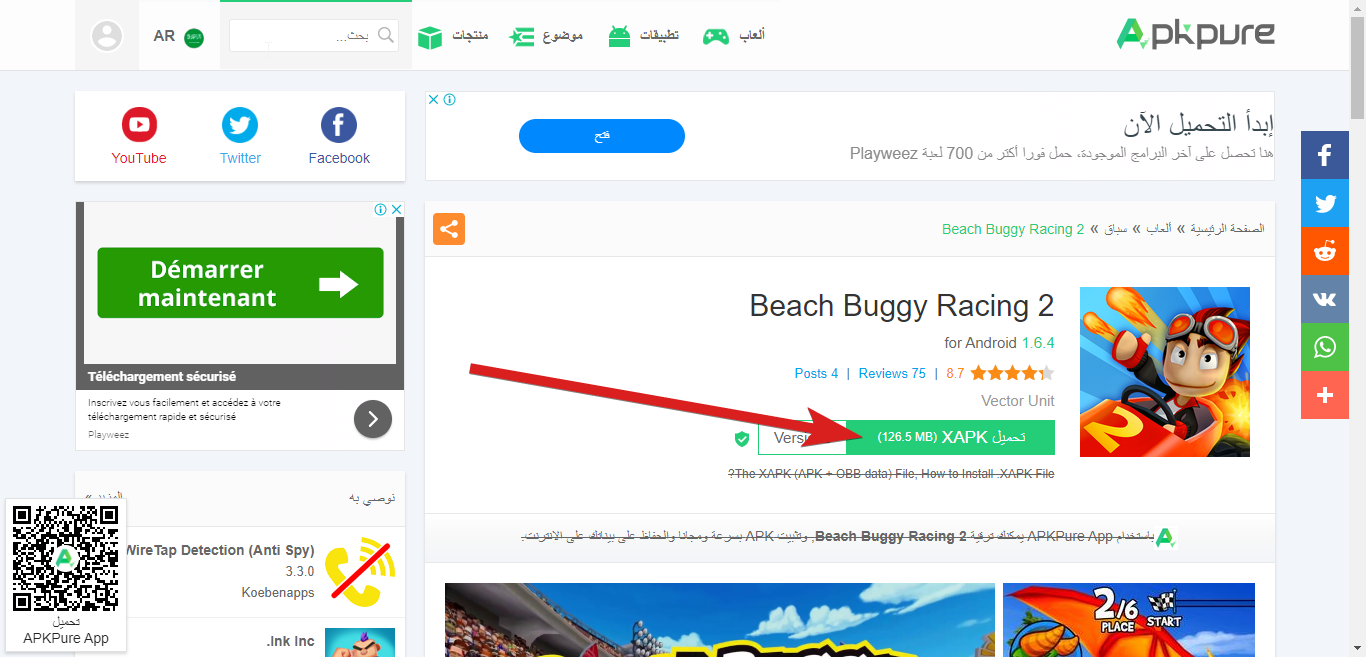Click the green XAPK download button
The image size is (1366, 657).
point(950,437)
